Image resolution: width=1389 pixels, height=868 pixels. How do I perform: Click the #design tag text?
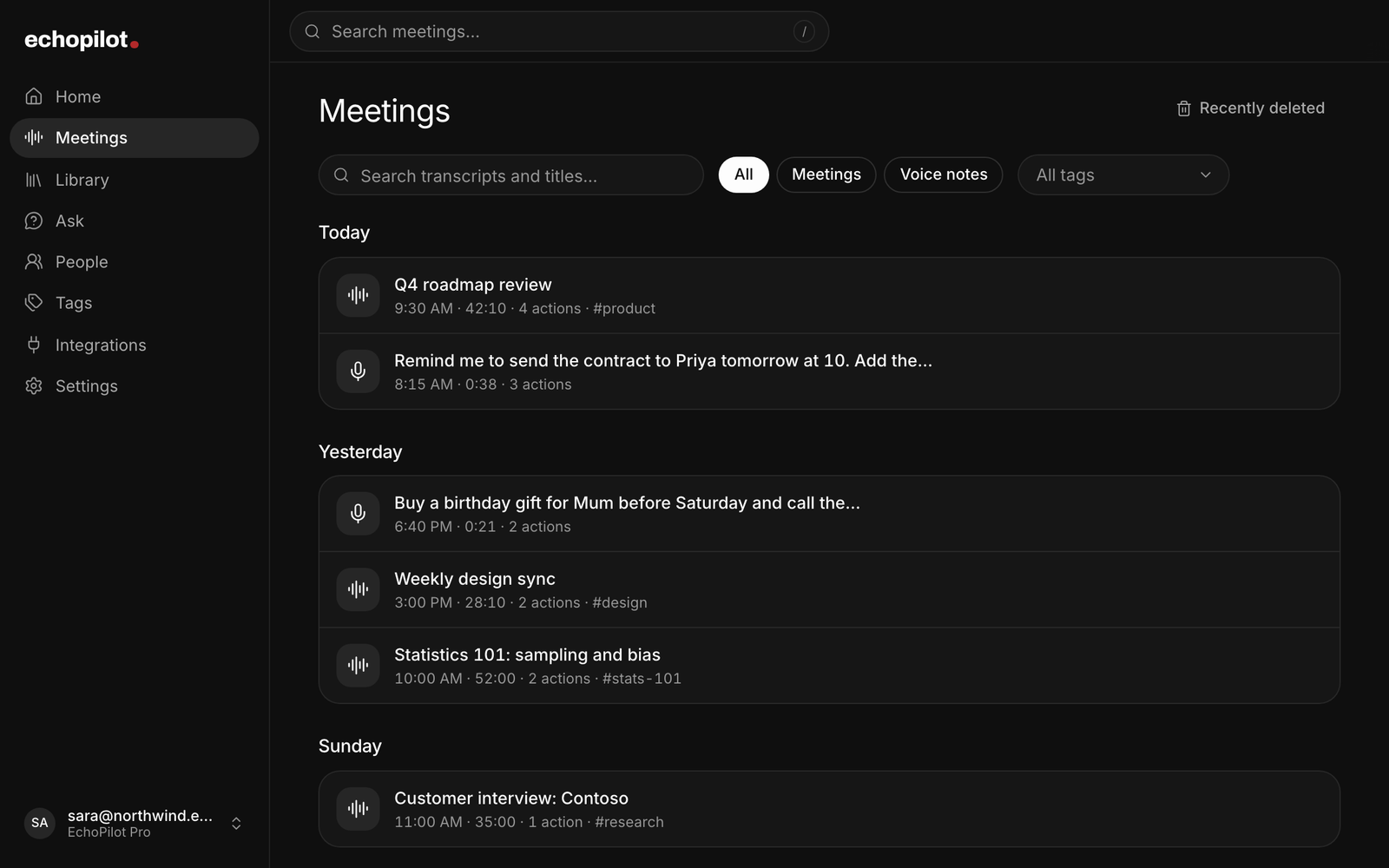click(x=620, y=602)
